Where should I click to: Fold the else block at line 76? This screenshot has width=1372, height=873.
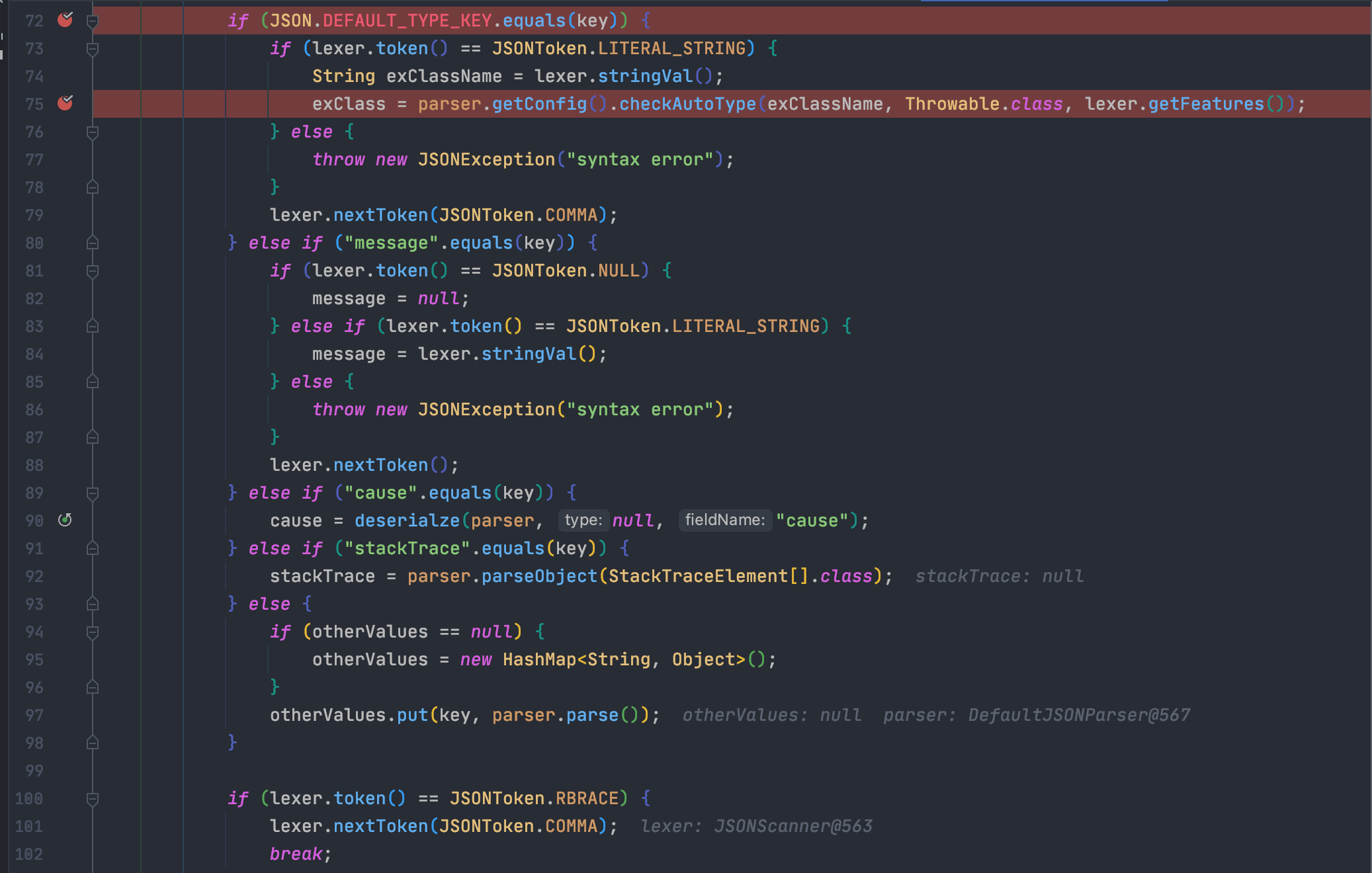coord(93,132)
